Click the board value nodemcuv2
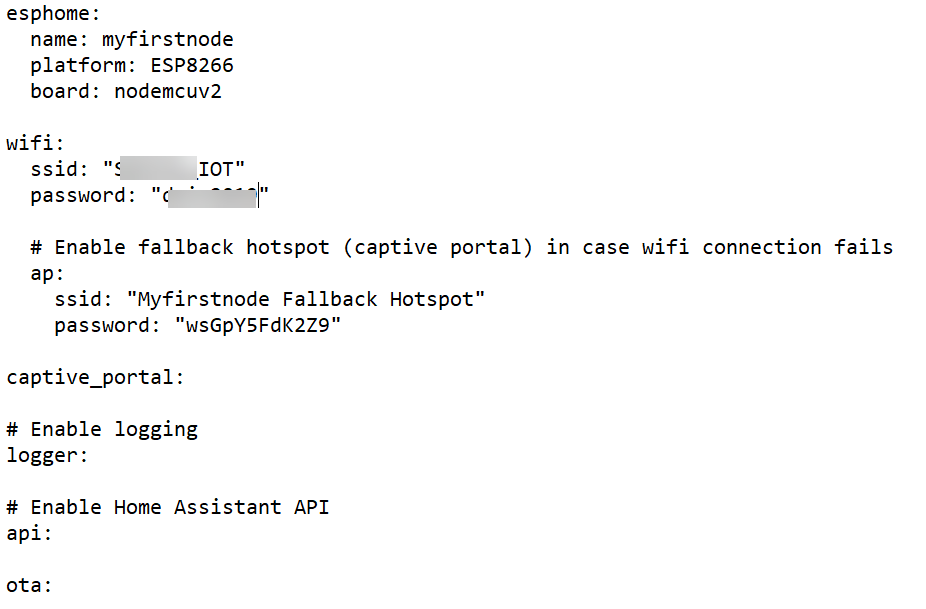This screenshot has height=609, width=926. coord(167,92)
